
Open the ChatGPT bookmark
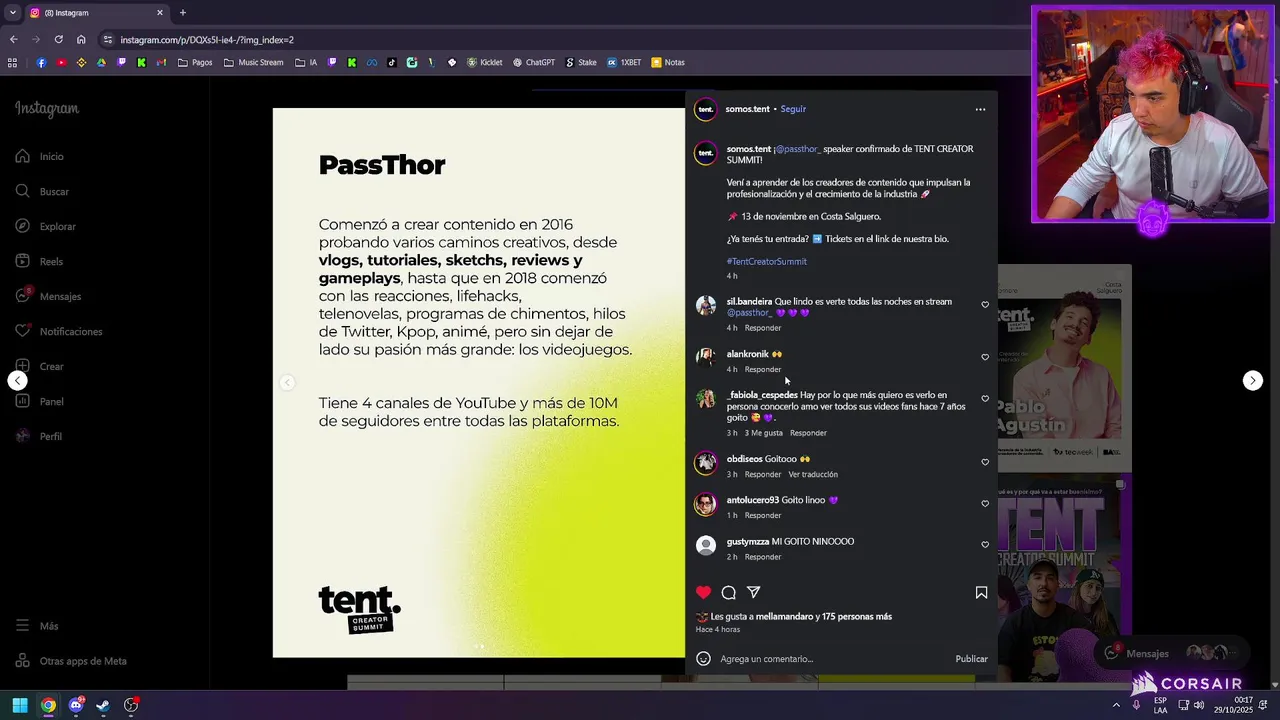pos(534,62)
